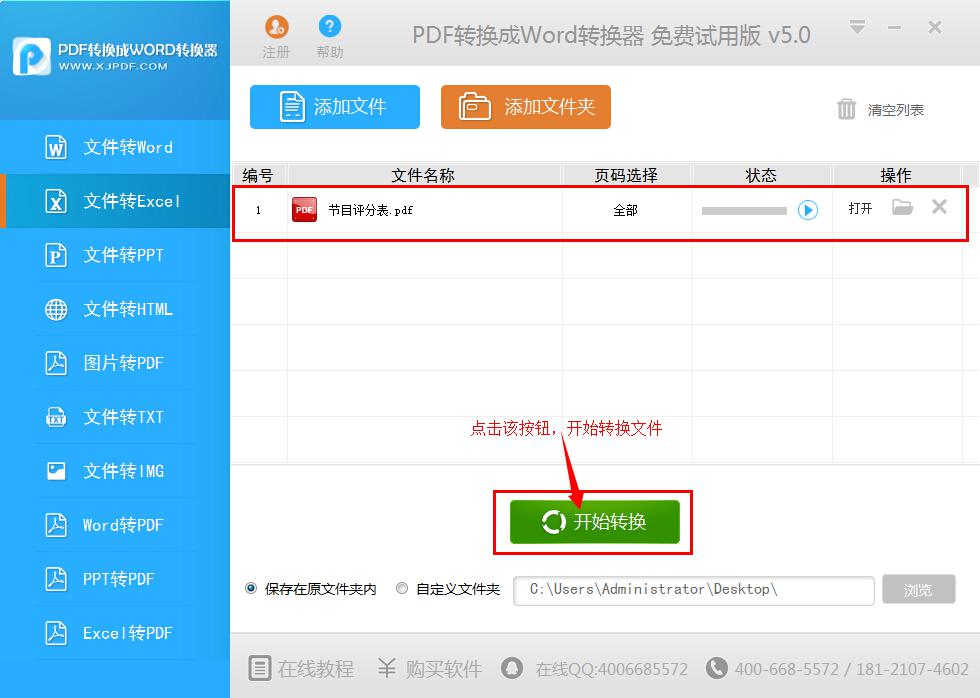
Task: Click 在线QQ:4006685572 contact link
Action: point(594,669)
